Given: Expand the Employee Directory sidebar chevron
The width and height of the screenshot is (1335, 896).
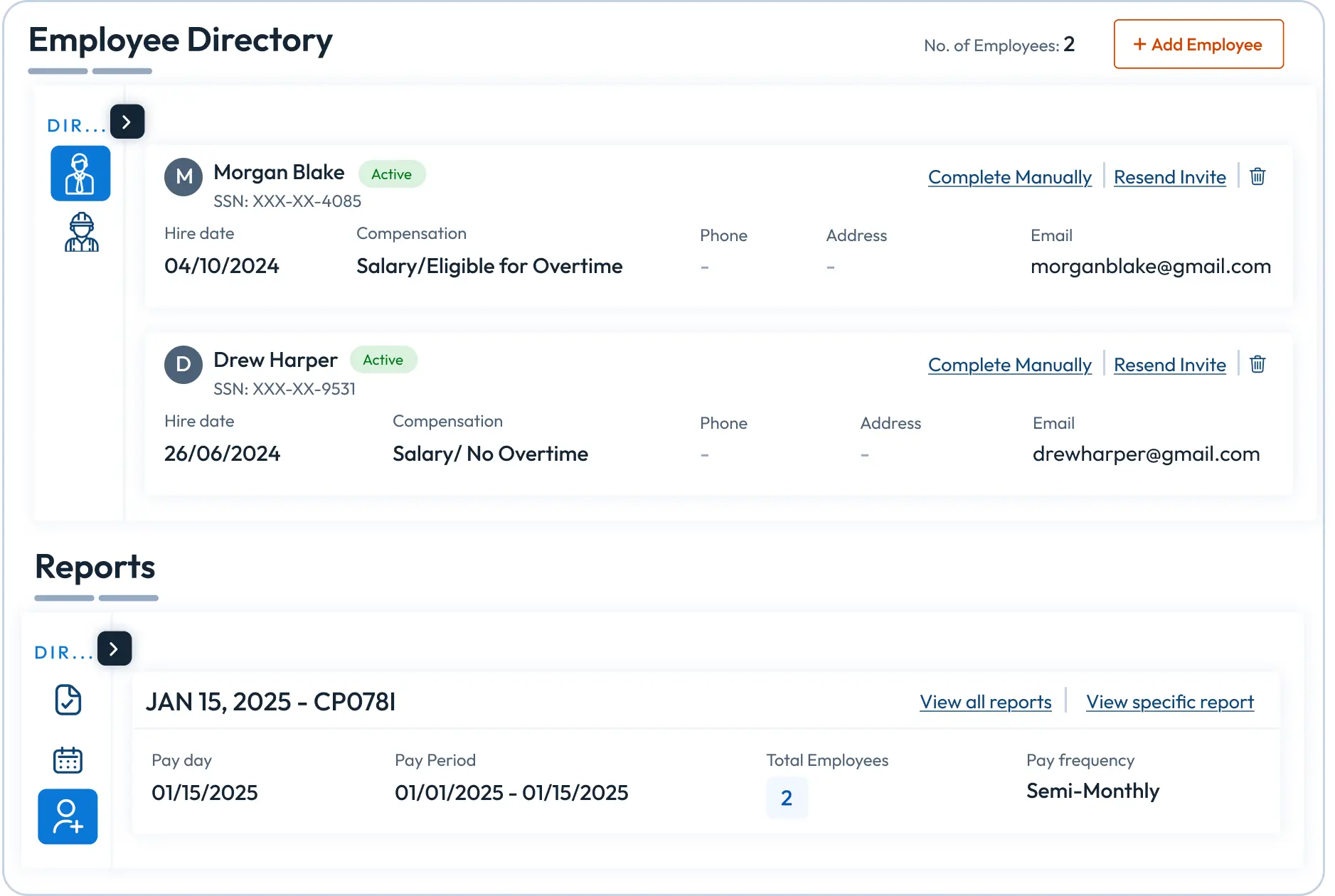Looking at the screenshot, I should tap(127, 122).
